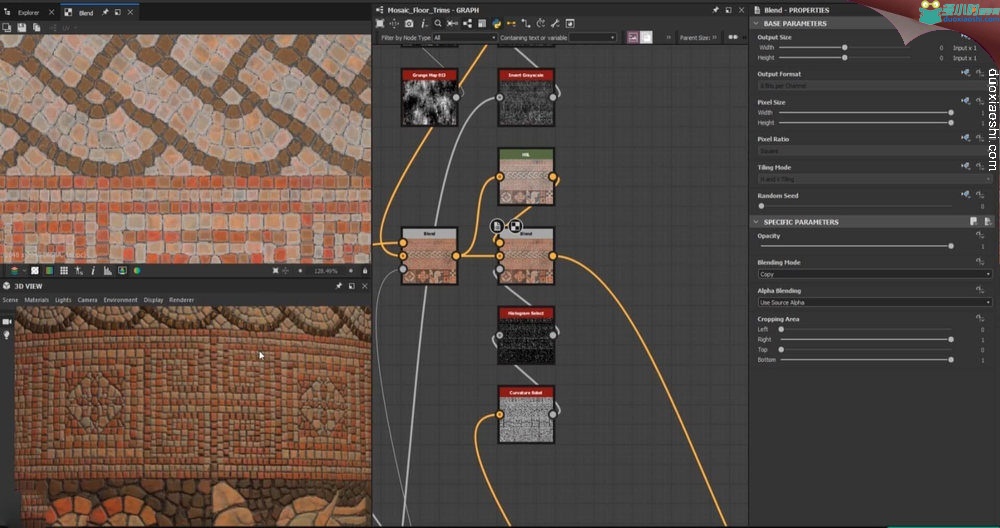Click the fit-to-view icon in the graph toolbar
This screenshot has width=1000, height=528.
[380, 24]
